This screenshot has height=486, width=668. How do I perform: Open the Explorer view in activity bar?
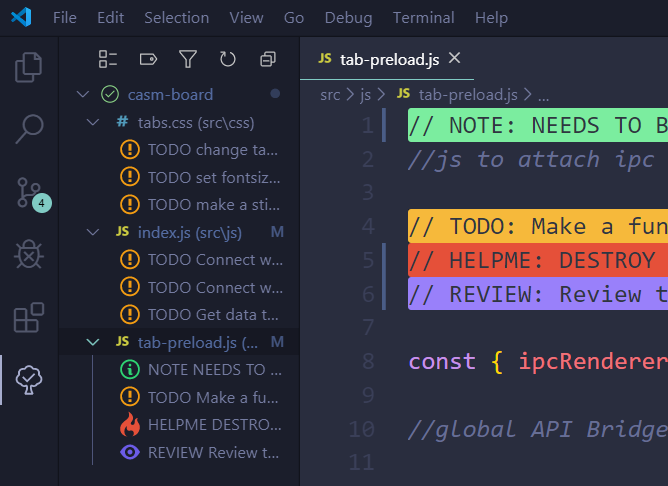(29, 67)
